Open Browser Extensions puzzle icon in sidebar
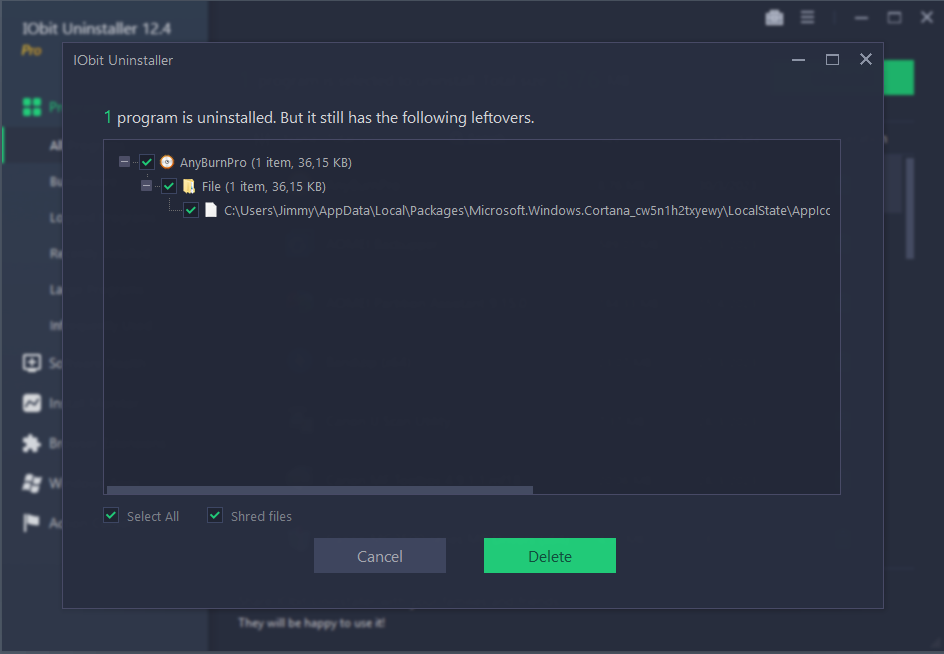944x654 pixels. [32, 443]
